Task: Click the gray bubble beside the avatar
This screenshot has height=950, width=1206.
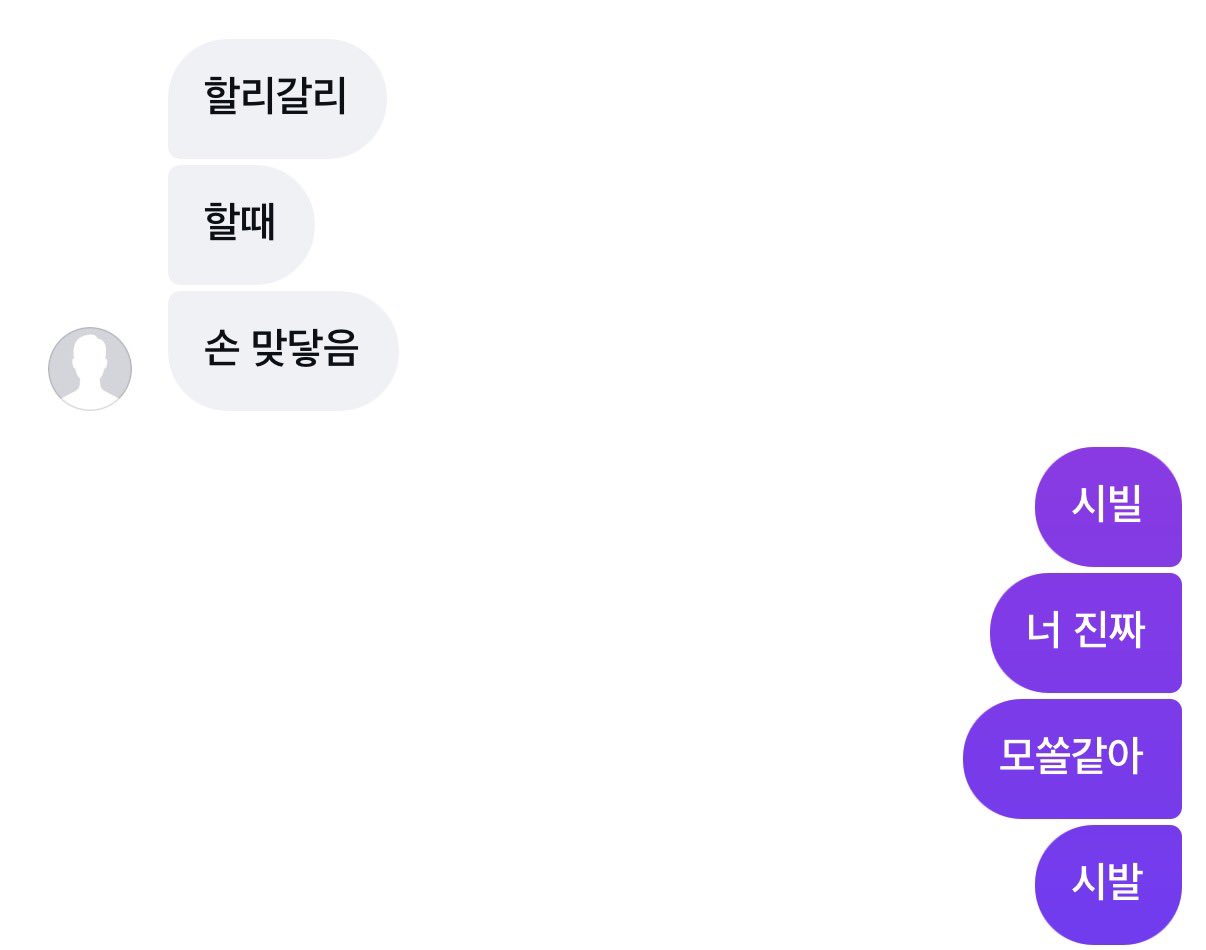Action: pyautogui.click(x=283, y=351)
